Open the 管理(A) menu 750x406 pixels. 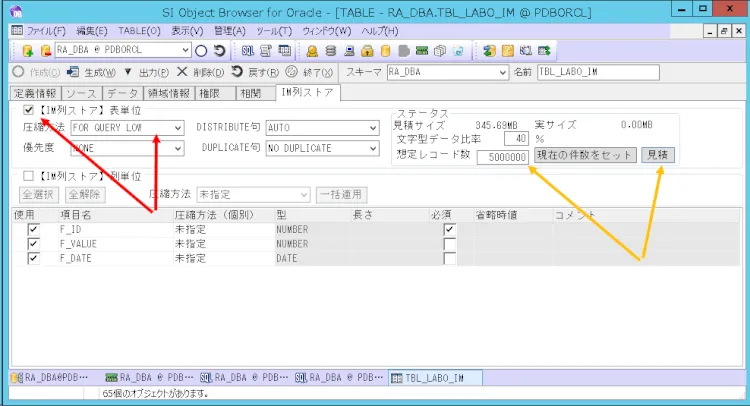point(230,31)
